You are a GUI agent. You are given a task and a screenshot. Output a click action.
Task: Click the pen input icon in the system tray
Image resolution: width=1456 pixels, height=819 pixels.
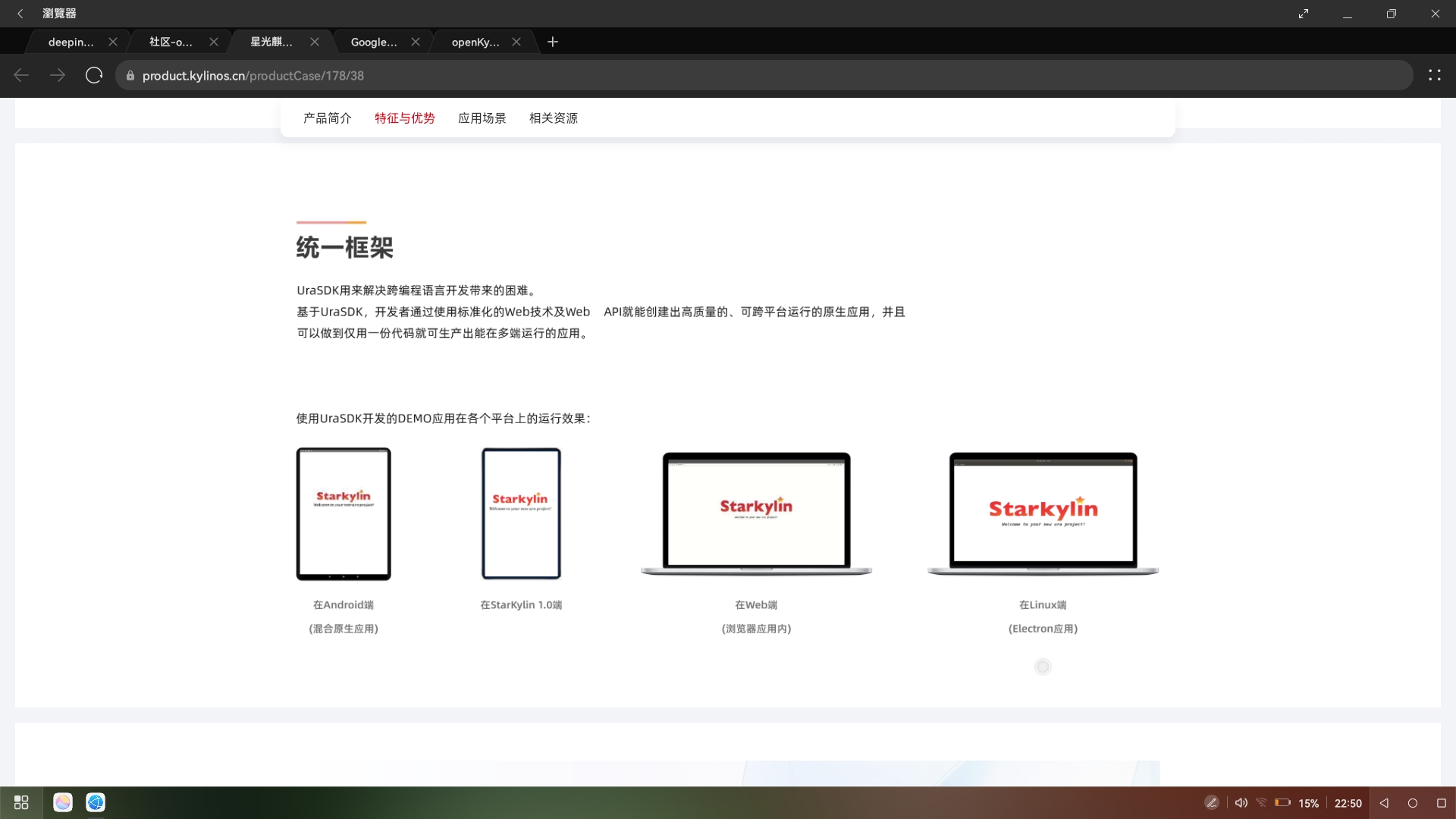(x=1212, y=802)
